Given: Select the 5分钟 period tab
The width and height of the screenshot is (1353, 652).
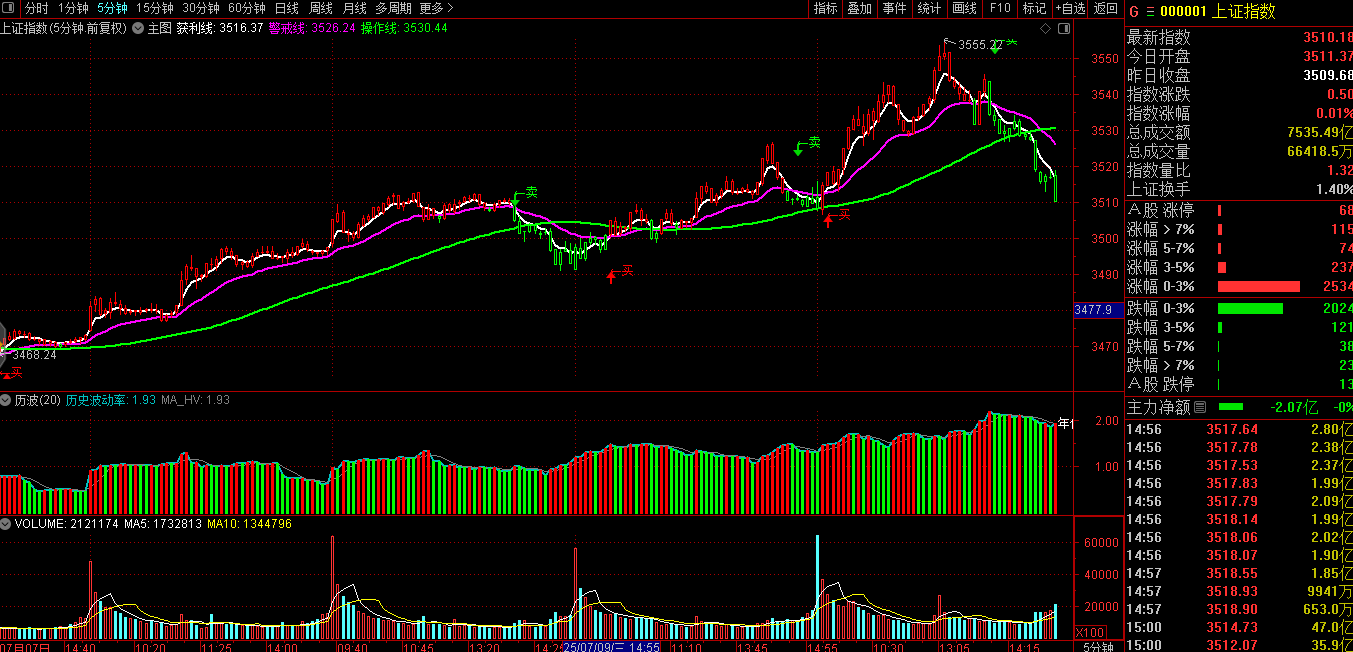Looking at the screenshot, I should (x=112, y=8).
